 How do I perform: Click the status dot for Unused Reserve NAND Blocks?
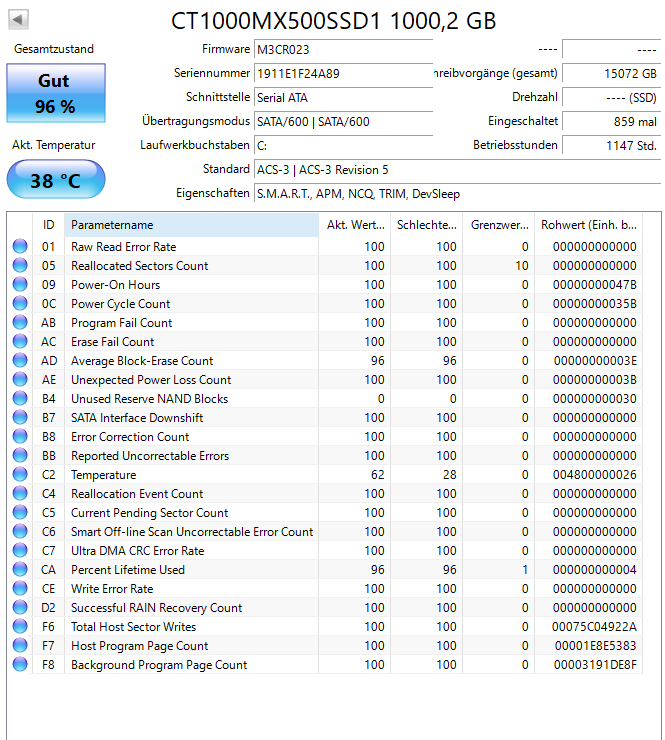tap(20, 398)
